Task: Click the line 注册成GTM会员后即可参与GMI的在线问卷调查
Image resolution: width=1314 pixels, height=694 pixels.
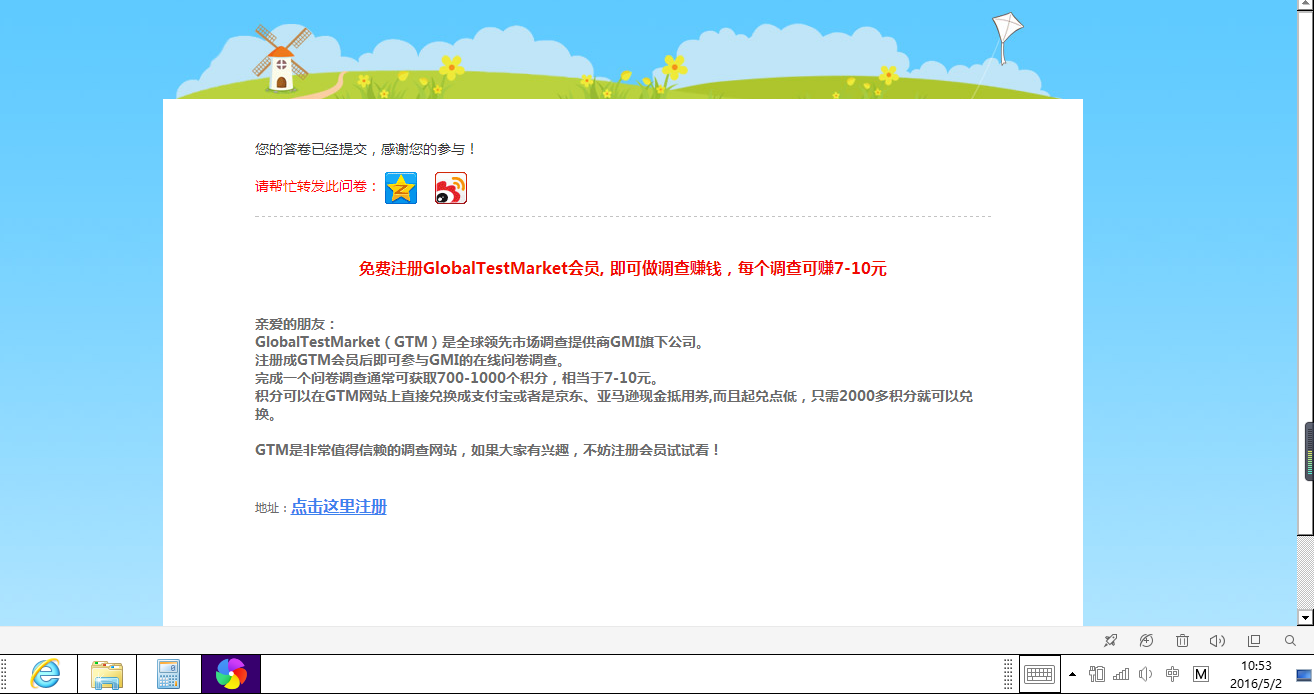Action: (x=412, y=360)
